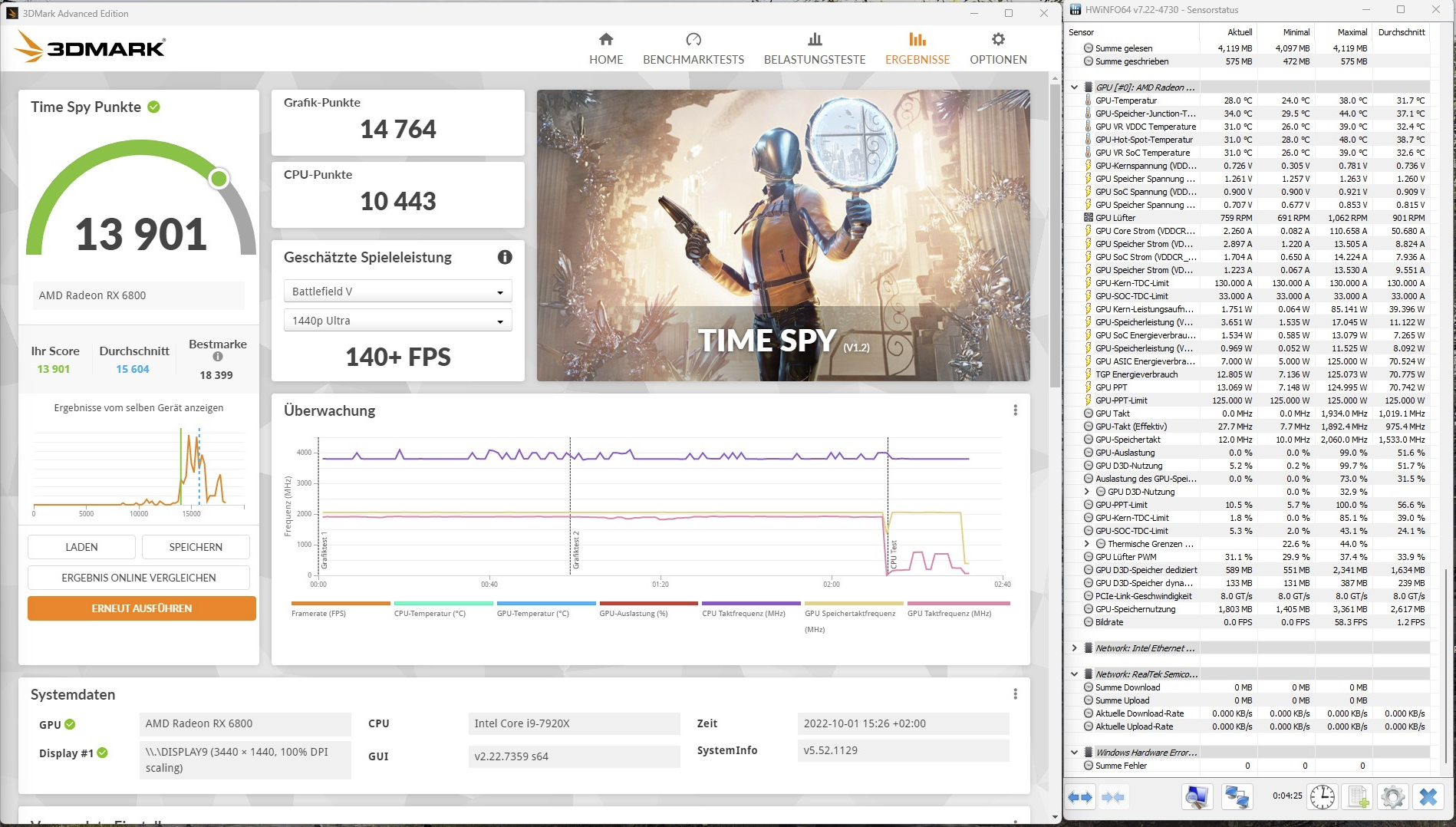1456x827 pixels.
Task: Click the fan icon of the GPU Lüfter row
Action: [1088, 218]
